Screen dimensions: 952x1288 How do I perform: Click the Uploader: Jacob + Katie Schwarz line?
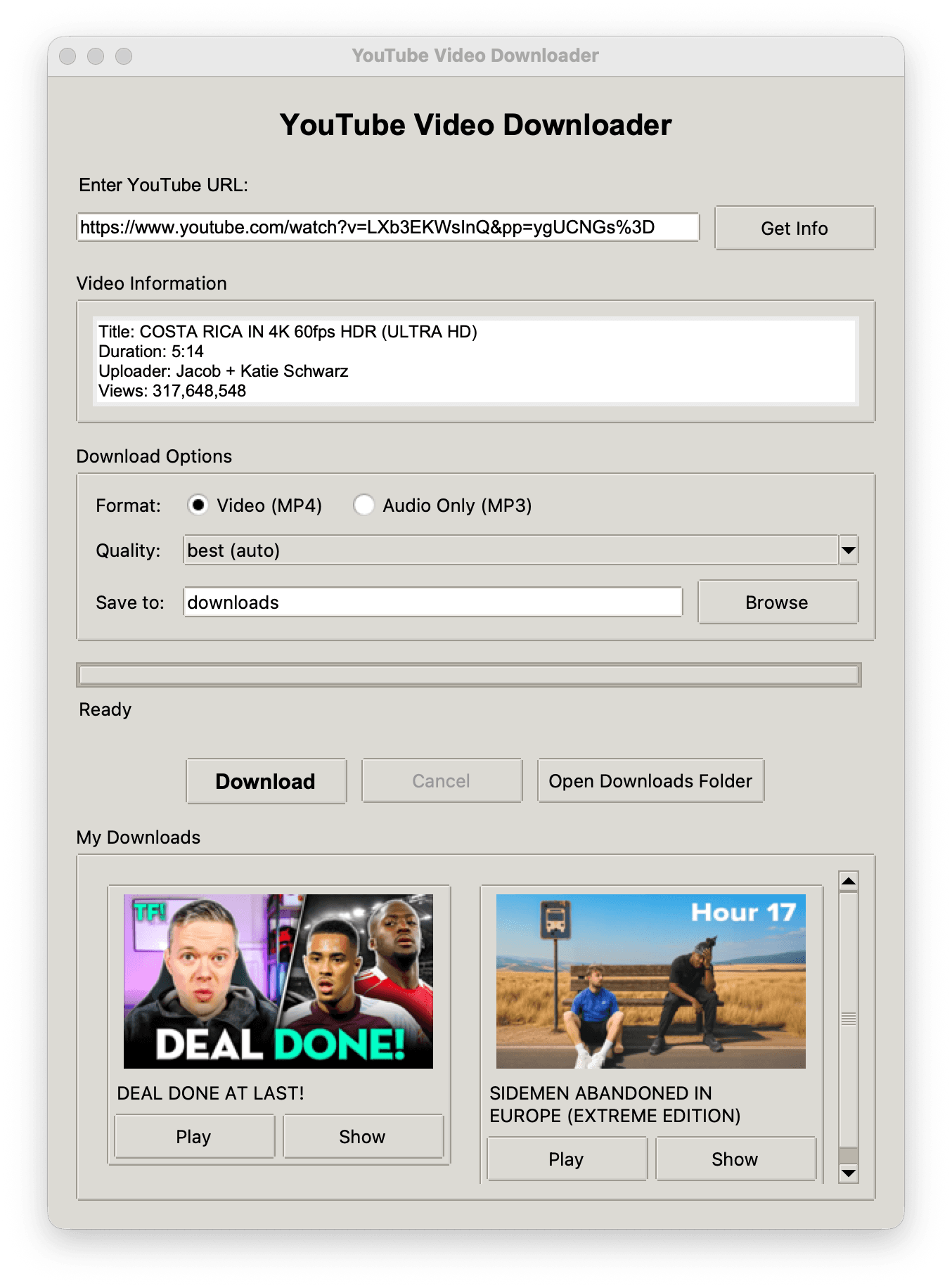[224, 371]
